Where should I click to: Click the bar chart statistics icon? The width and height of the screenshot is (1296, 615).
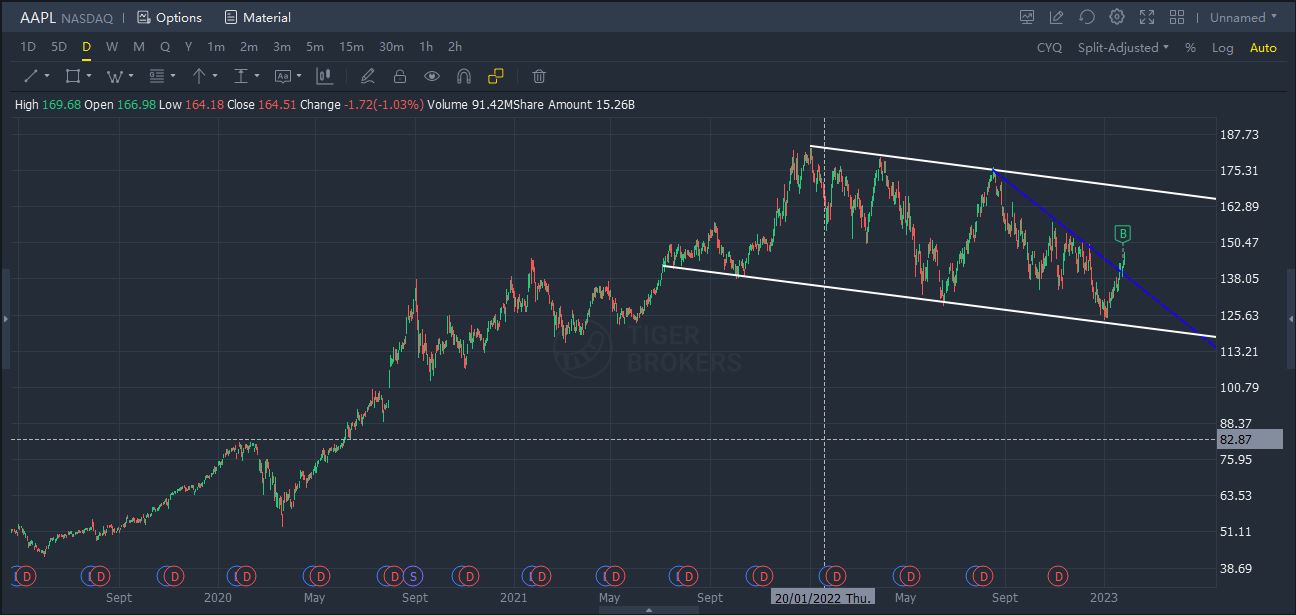point(324,76)
